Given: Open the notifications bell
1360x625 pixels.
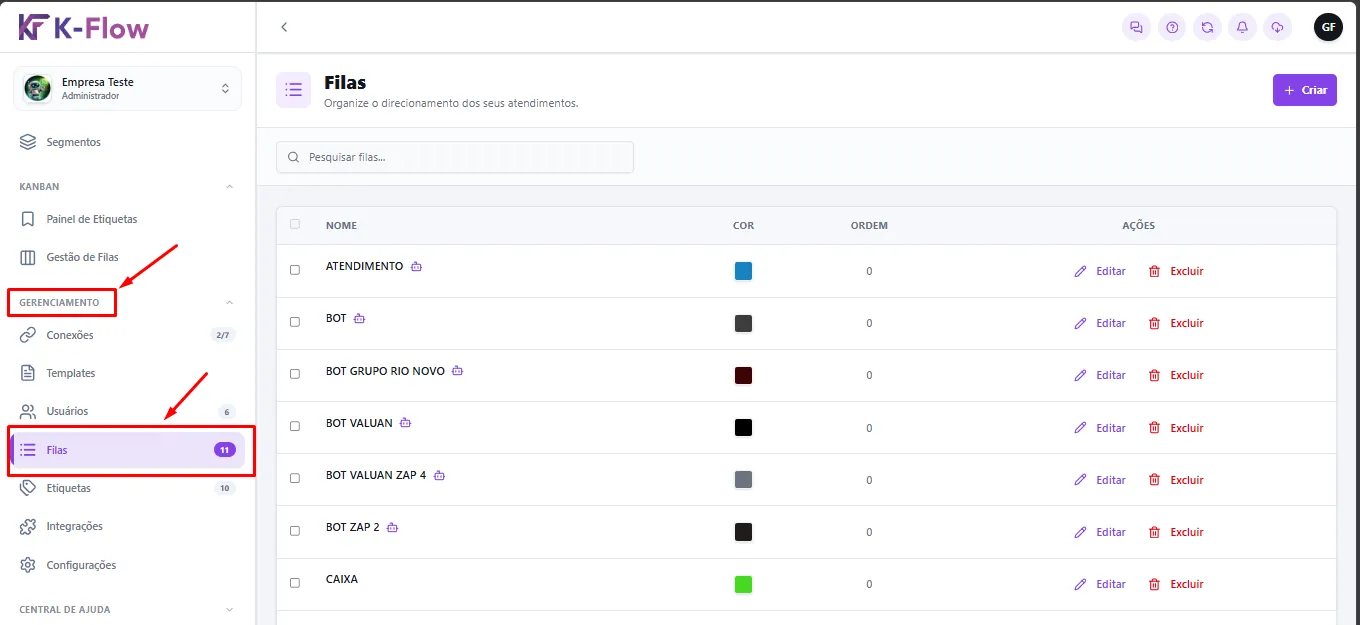Looking at the screenshot, I should click(1242, 28).
